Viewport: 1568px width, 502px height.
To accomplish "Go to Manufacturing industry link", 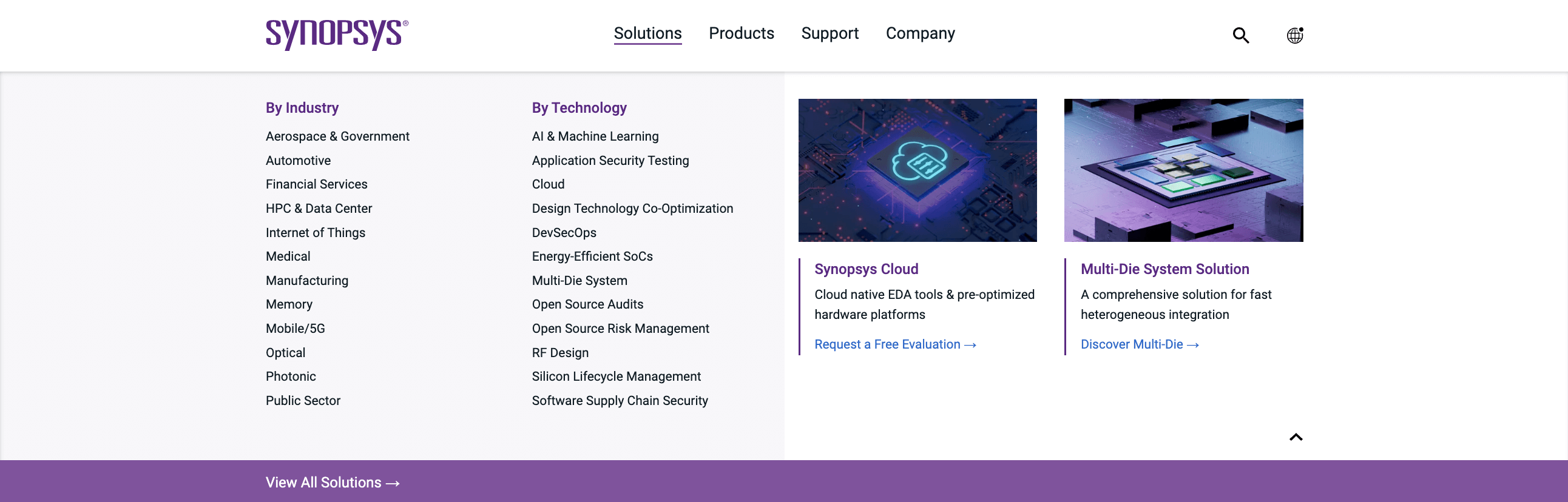I will coord(307,281).
